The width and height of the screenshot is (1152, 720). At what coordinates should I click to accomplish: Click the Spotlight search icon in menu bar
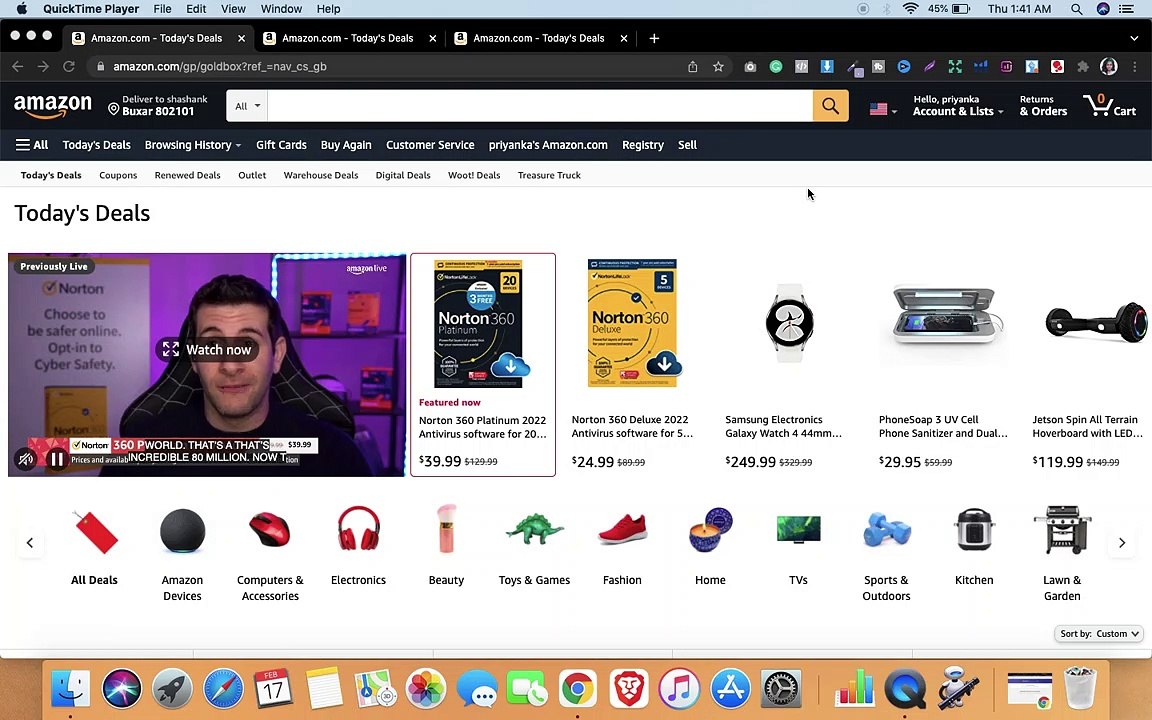[x=1076, y=9]
